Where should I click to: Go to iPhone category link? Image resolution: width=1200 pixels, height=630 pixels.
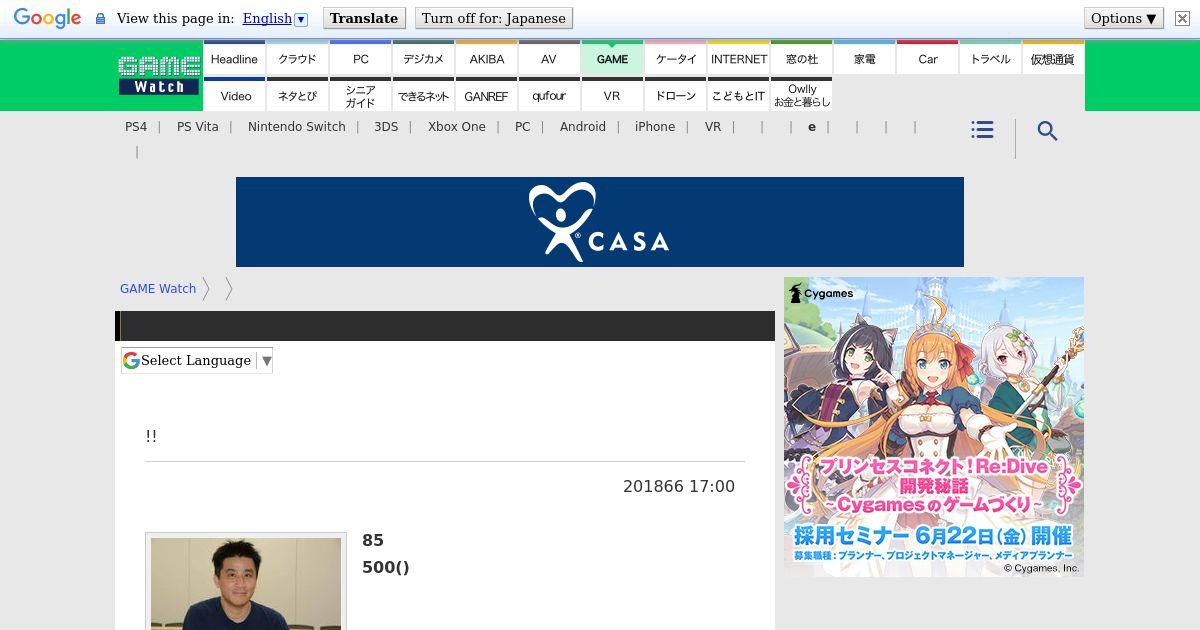[x=655, y=127]
